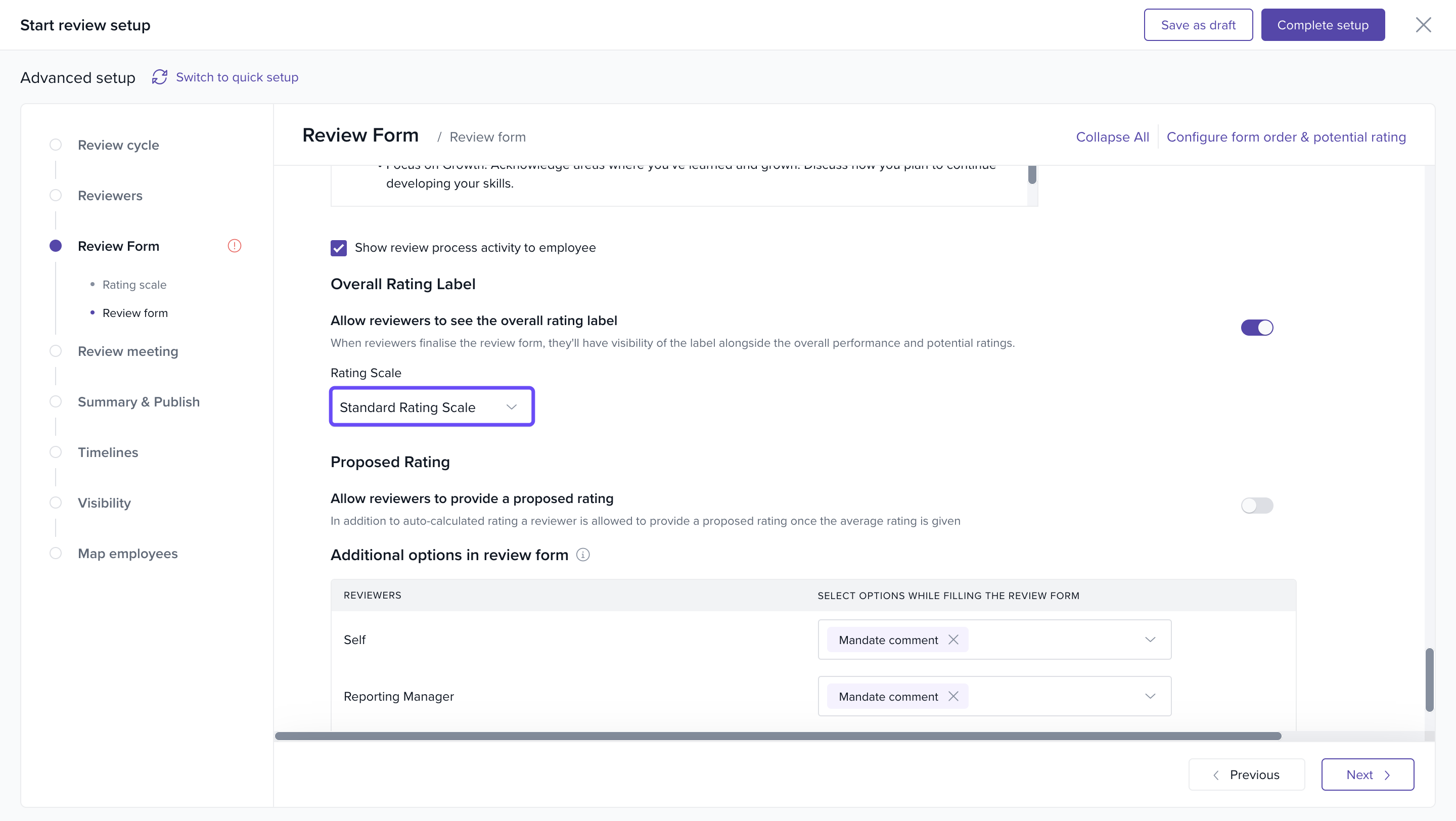The height and width of the screenshot is (821, 1456).
Task: Open the Rating scale sub-step
Action: [x=134, y=285]
